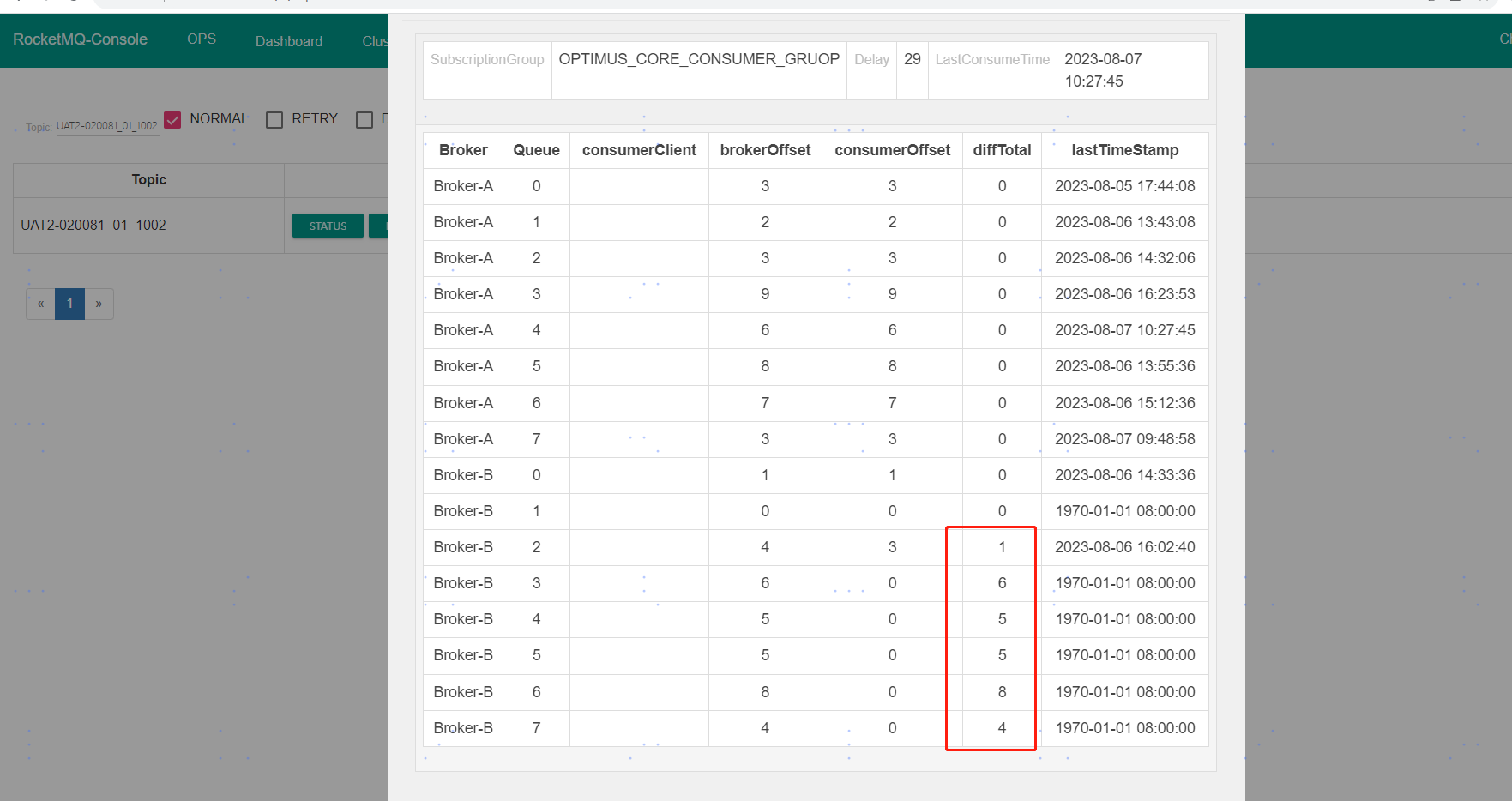Click consumerOffset 7 in Broker-A queue 6 row
Viewport: 1512px width, 801px height.
click(893, 403)
